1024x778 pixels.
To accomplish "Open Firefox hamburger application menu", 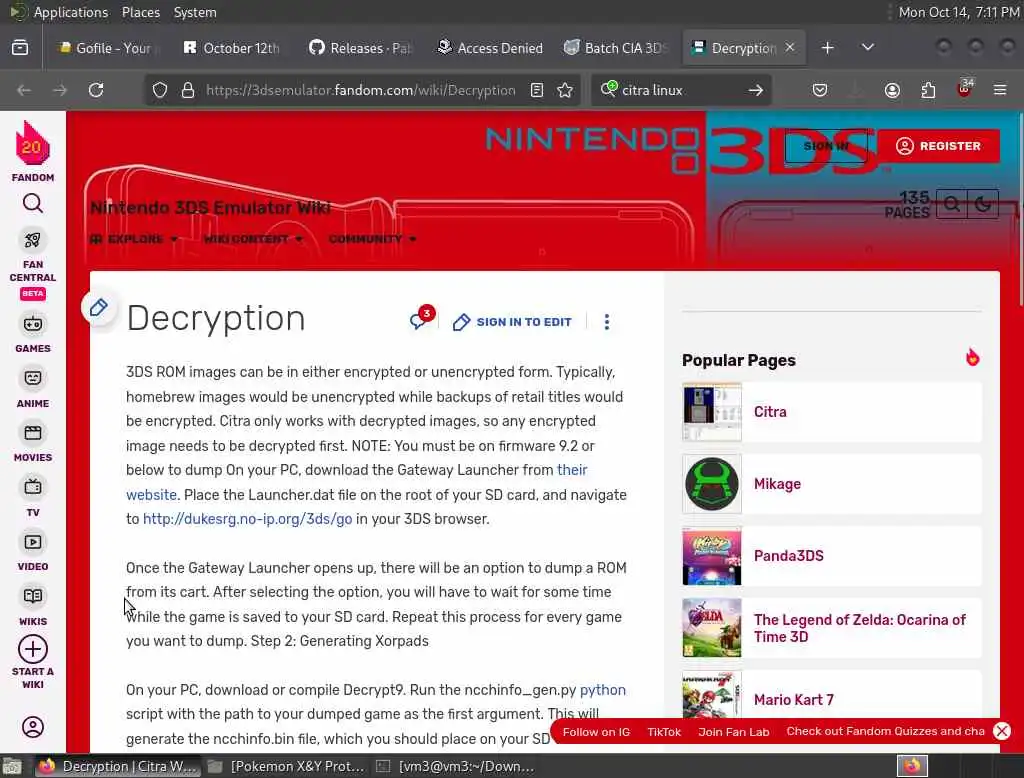I will [1000, 90].
